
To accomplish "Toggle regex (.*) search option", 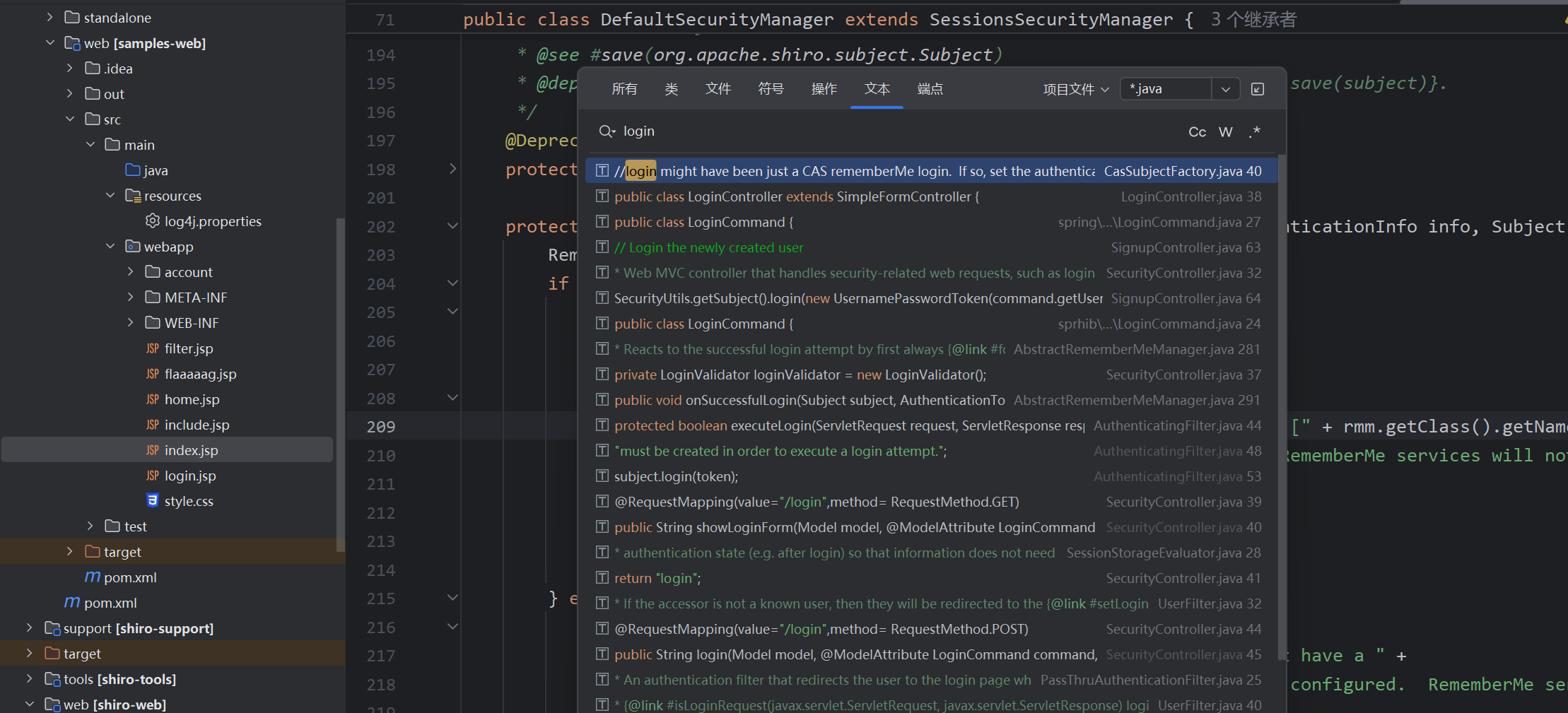I will (x=1255, y=132).
